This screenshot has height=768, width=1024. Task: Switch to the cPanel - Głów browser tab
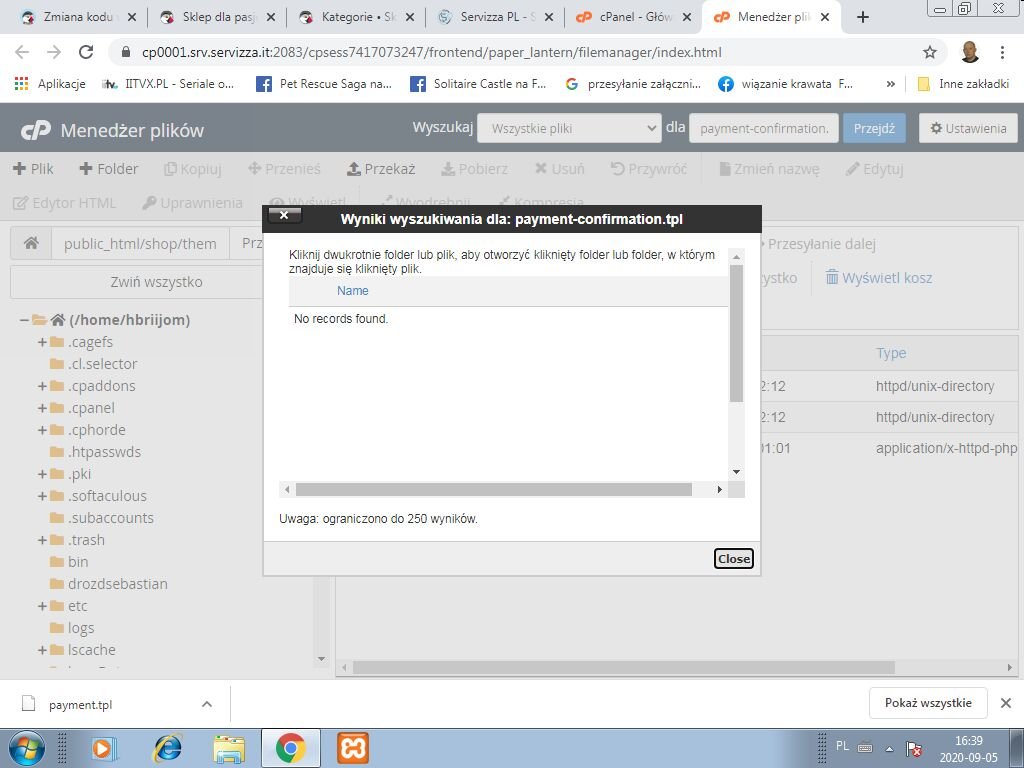(634, 17)
